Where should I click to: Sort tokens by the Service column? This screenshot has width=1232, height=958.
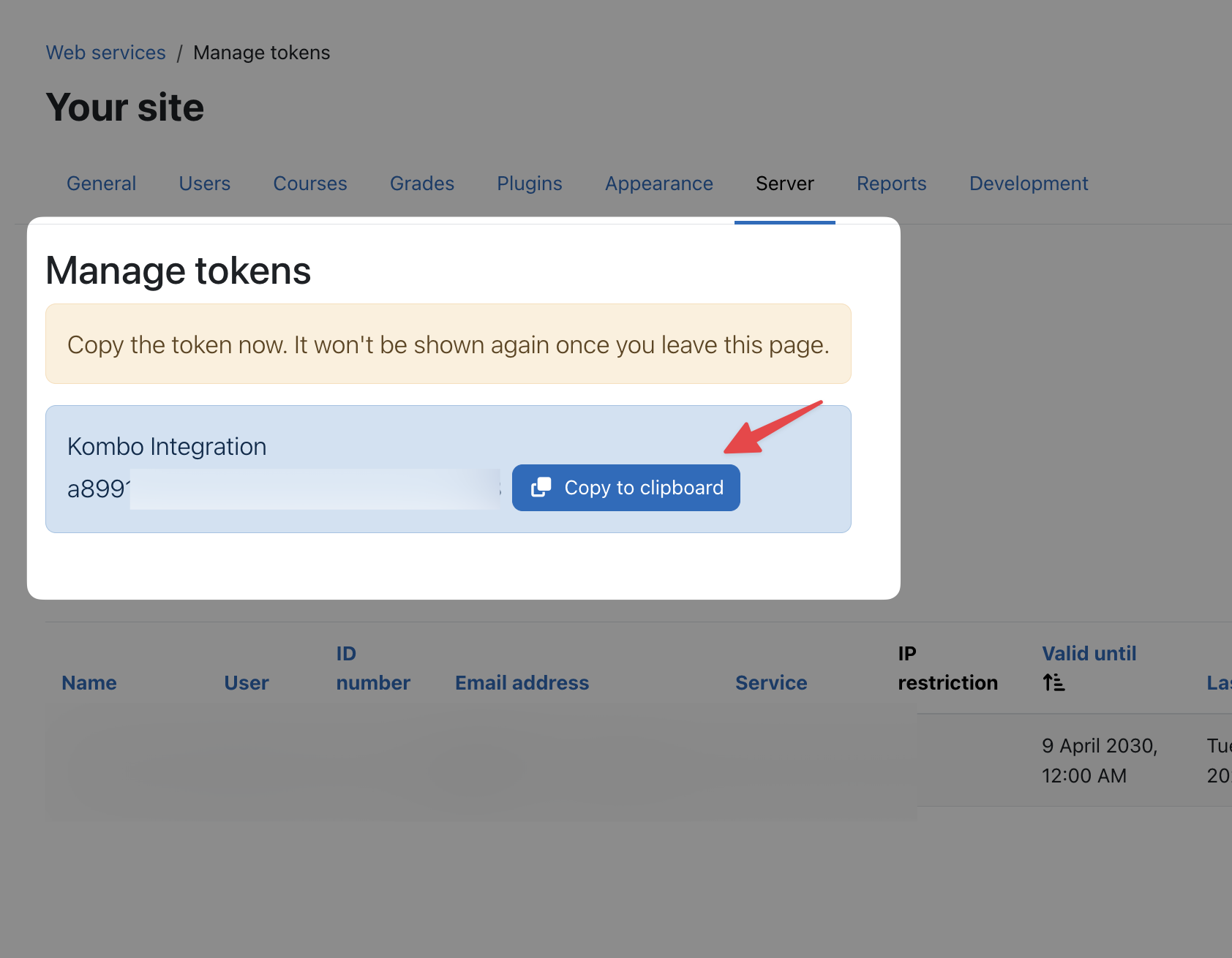point(770,682)
